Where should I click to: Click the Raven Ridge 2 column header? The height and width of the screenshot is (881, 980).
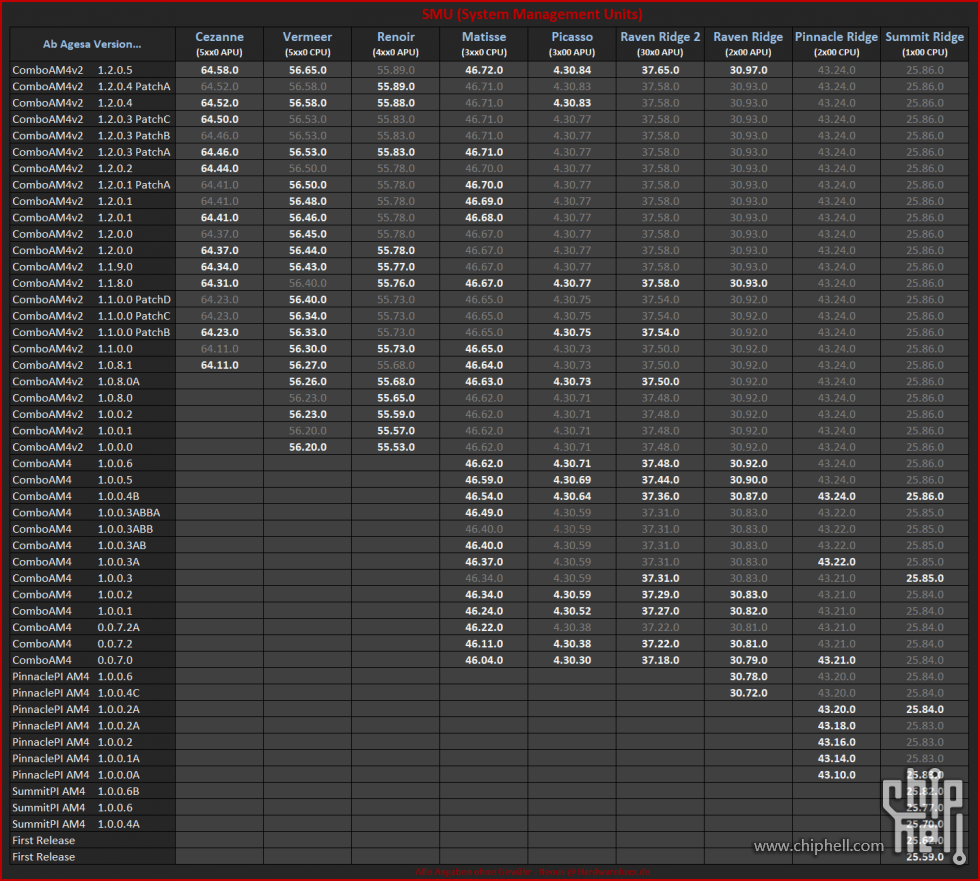tap(660, 44)
